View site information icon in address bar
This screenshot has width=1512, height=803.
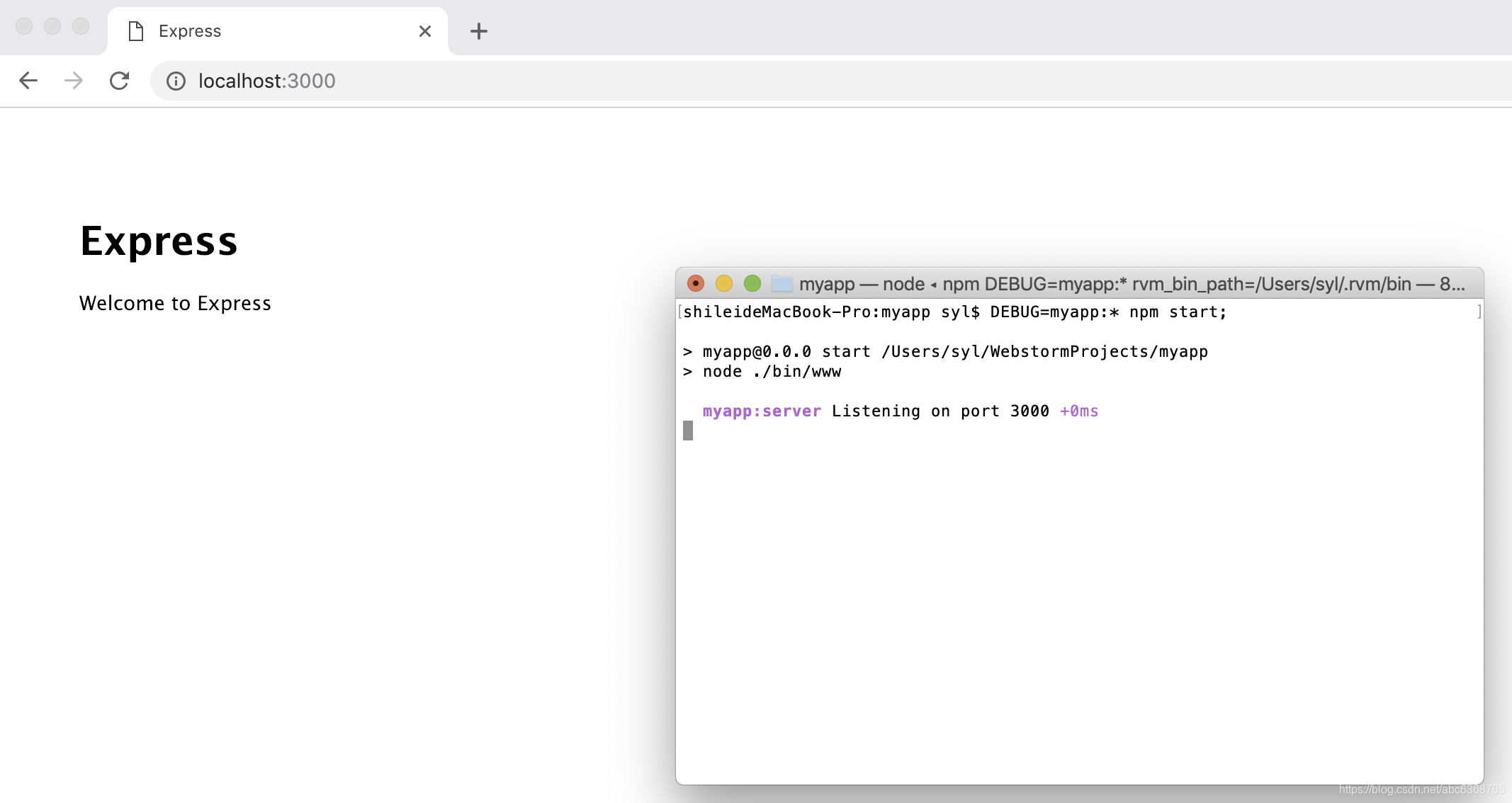click(176, 81)
